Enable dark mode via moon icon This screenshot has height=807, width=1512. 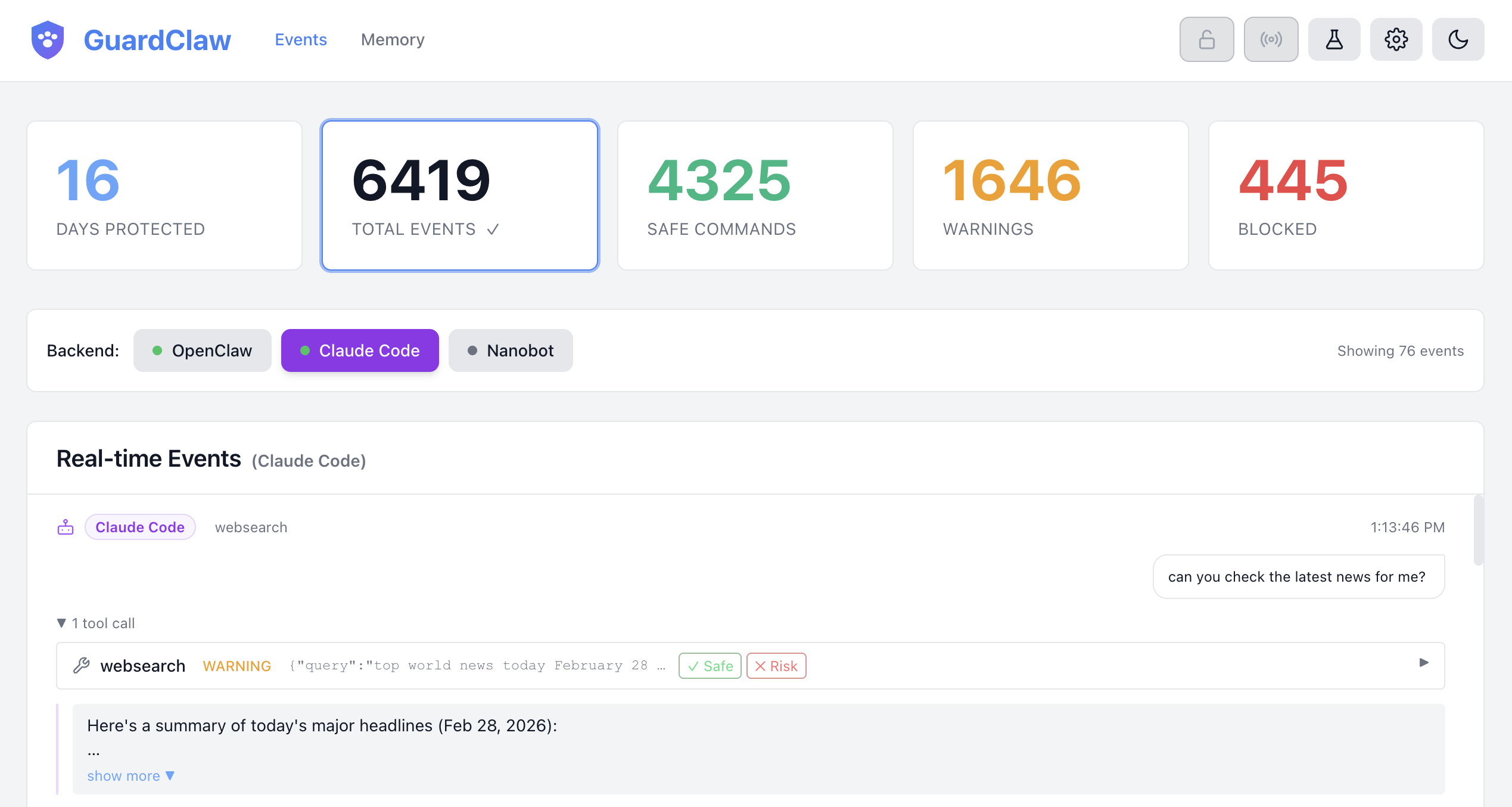point(1458,39)
